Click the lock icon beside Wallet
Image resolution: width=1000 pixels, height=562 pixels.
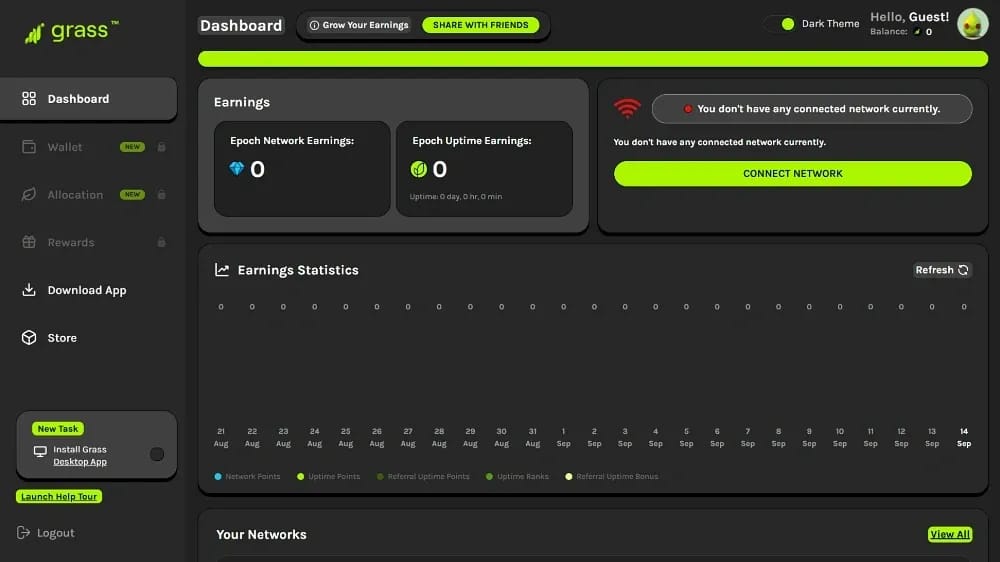click(161, 147)
